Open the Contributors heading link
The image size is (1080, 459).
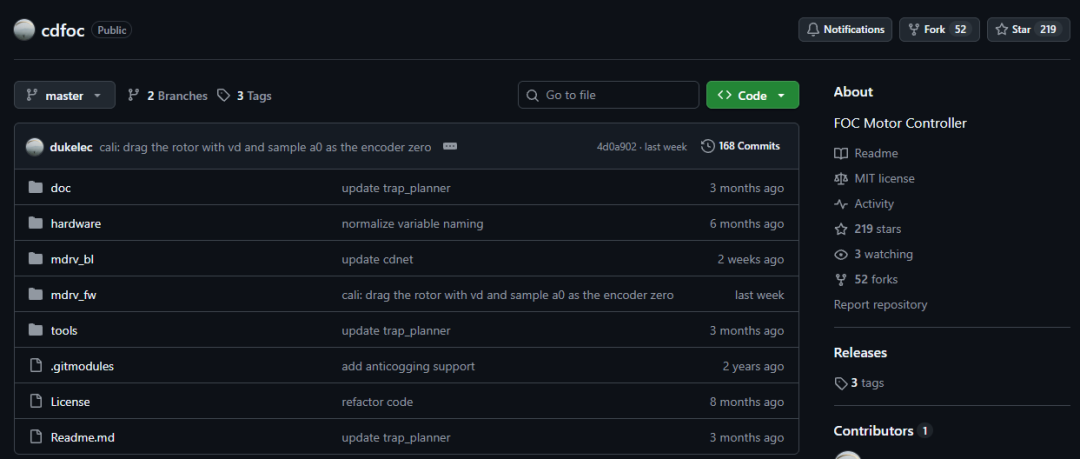pos(882,431)
